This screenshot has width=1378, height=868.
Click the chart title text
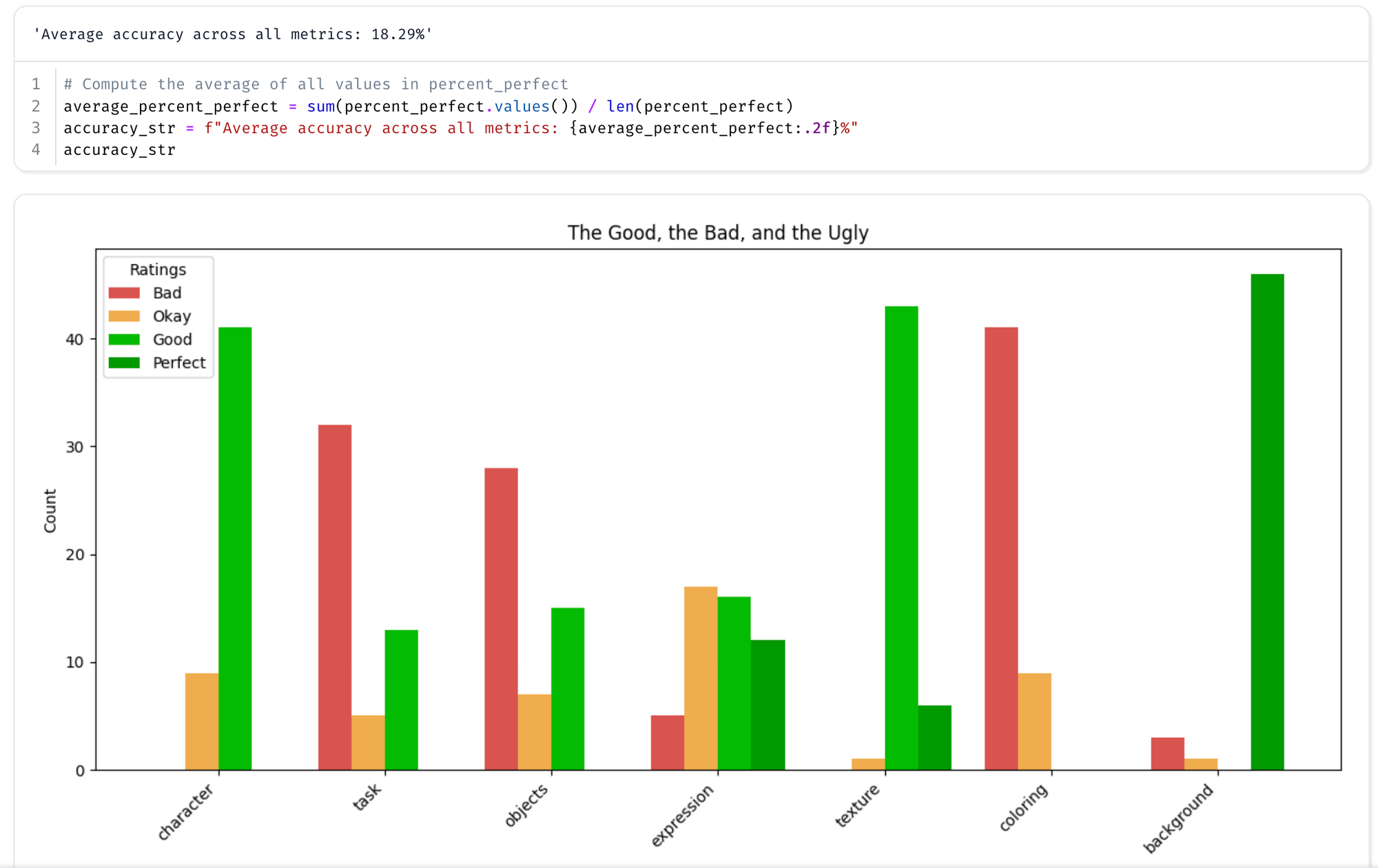tap(717, 233)
